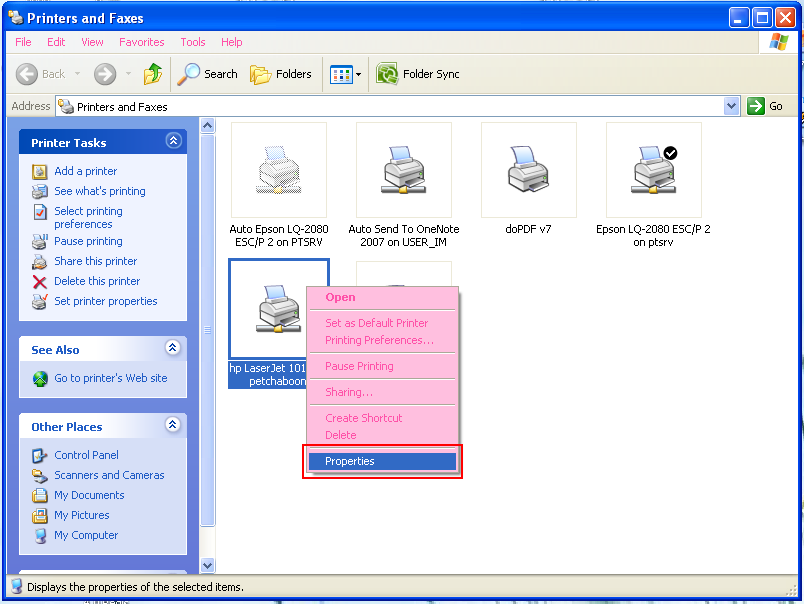Click the Folder Sync toolbar icon
The image size is (804, 604).
pos(420,74)
